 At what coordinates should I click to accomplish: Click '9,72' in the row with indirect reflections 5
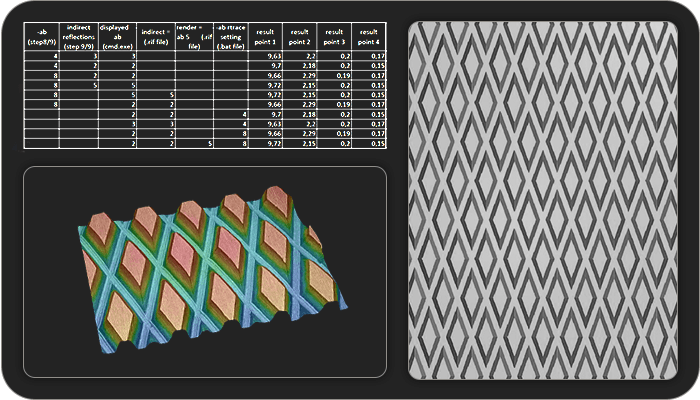click(x=274, y=85)
